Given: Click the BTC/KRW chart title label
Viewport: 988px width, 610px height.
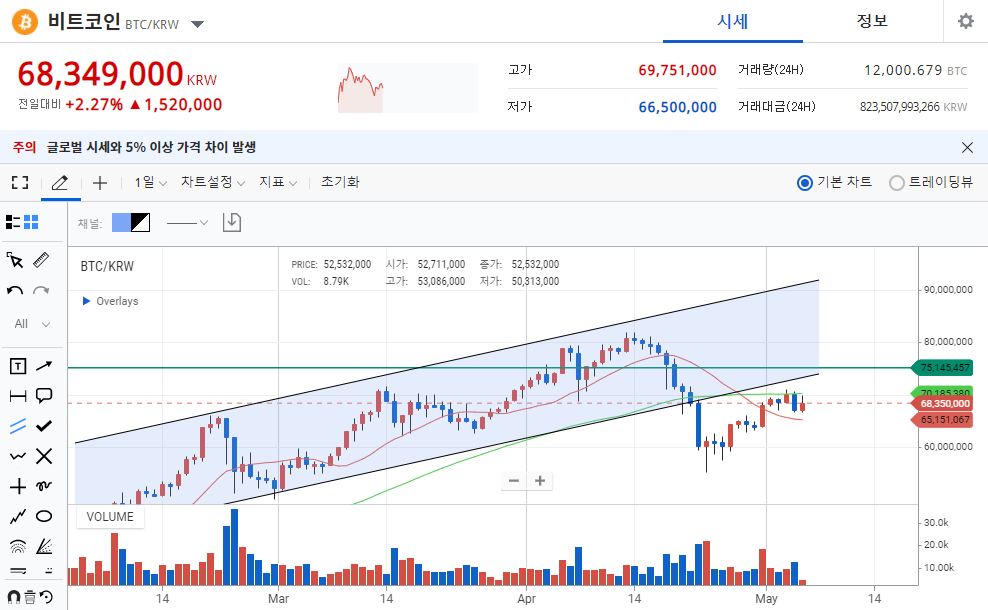Looking at the screenshot, I should pyautogui.click(x=107, y=267).
